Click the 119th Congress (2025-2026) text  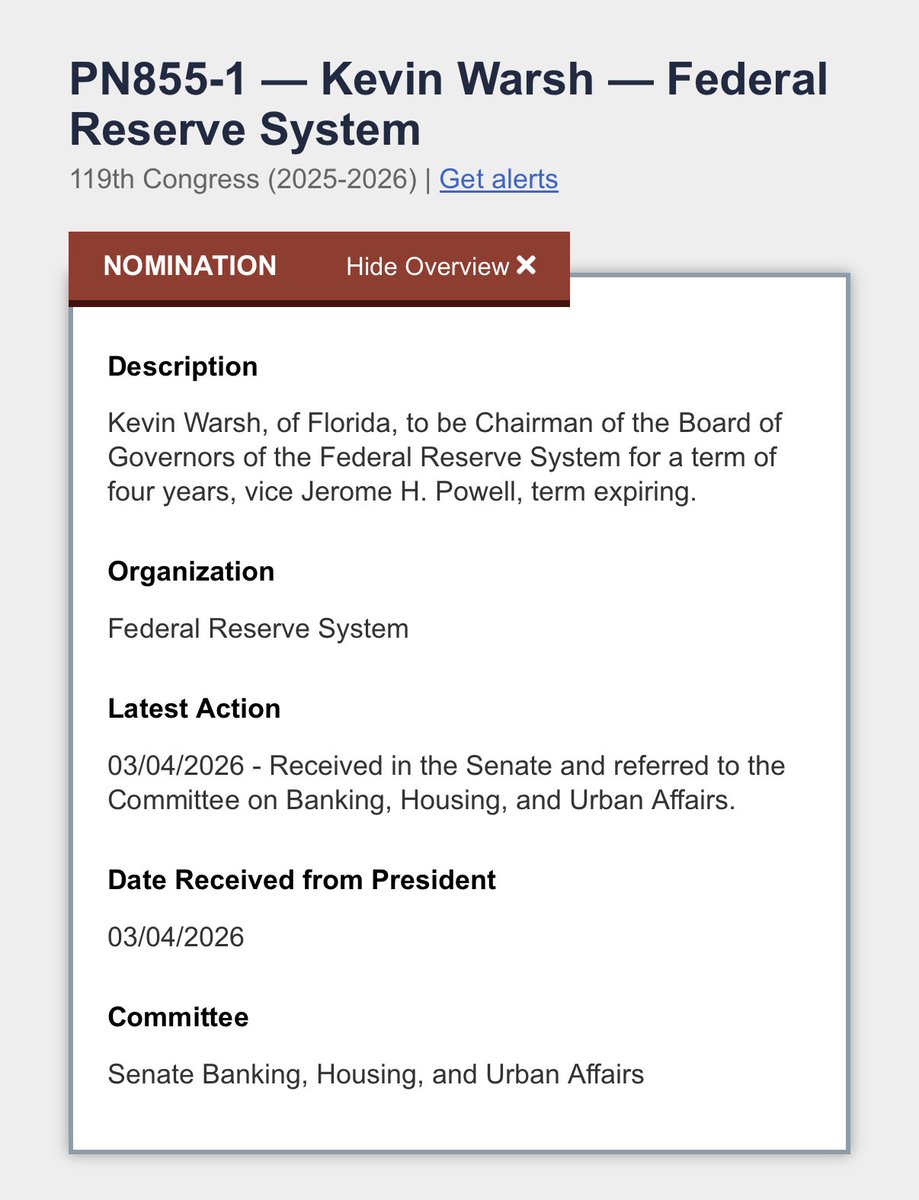pyautogui.click(x=243, y=180)
